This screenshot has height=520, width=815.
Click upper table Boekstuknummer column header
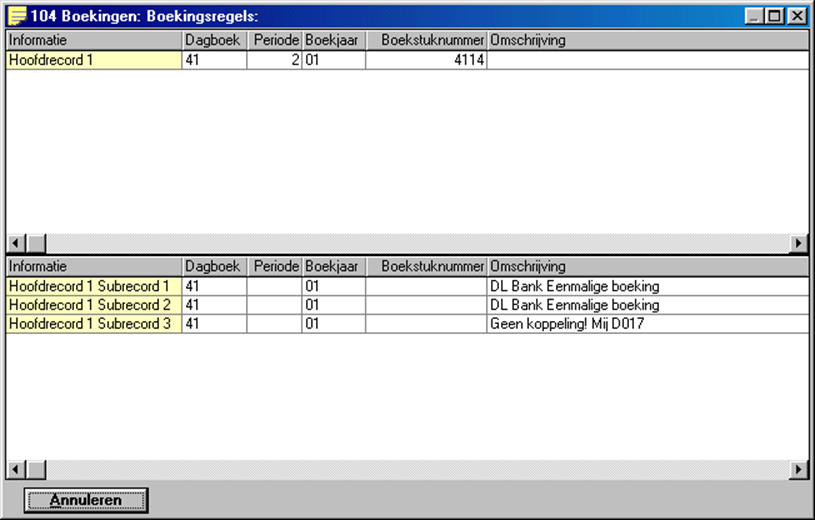click(x=426, y=40)
